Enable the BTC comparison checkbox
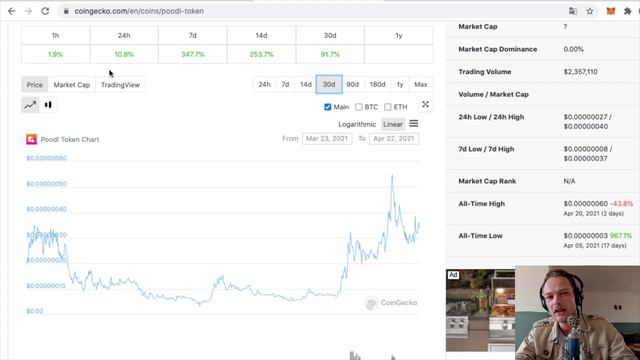The image size is (640, 360). point(358,107)
